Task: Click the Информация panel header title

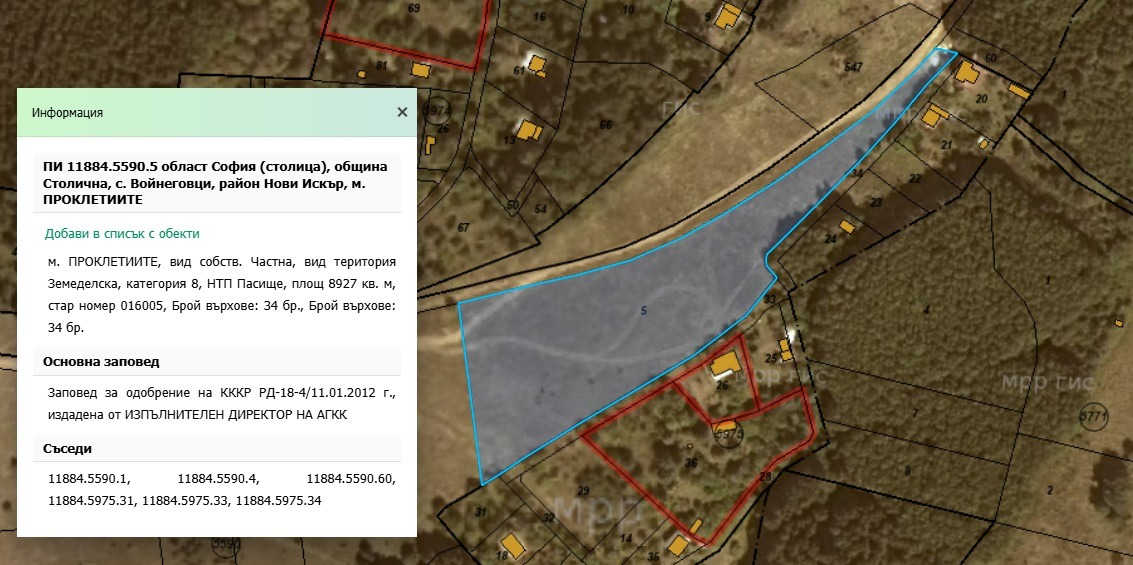Action: pos(67,113)
